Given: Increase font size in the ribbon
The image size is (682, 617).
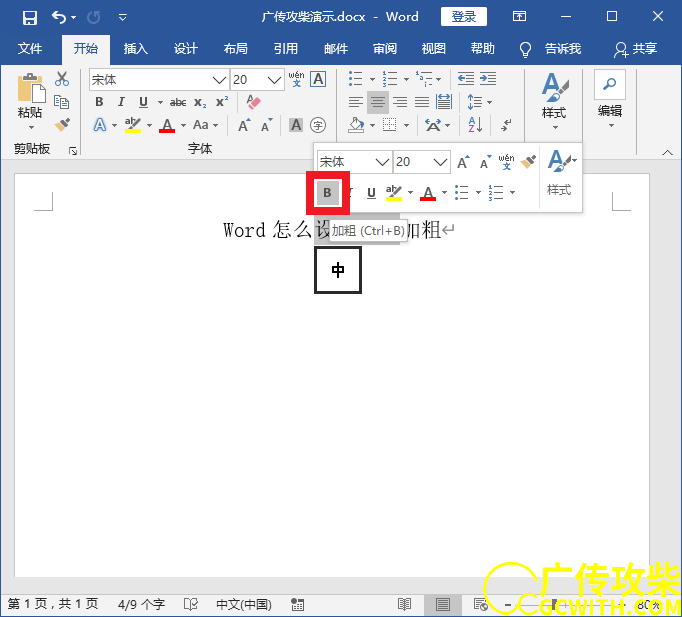Looking at the screenshot, I should coord(244,125).
